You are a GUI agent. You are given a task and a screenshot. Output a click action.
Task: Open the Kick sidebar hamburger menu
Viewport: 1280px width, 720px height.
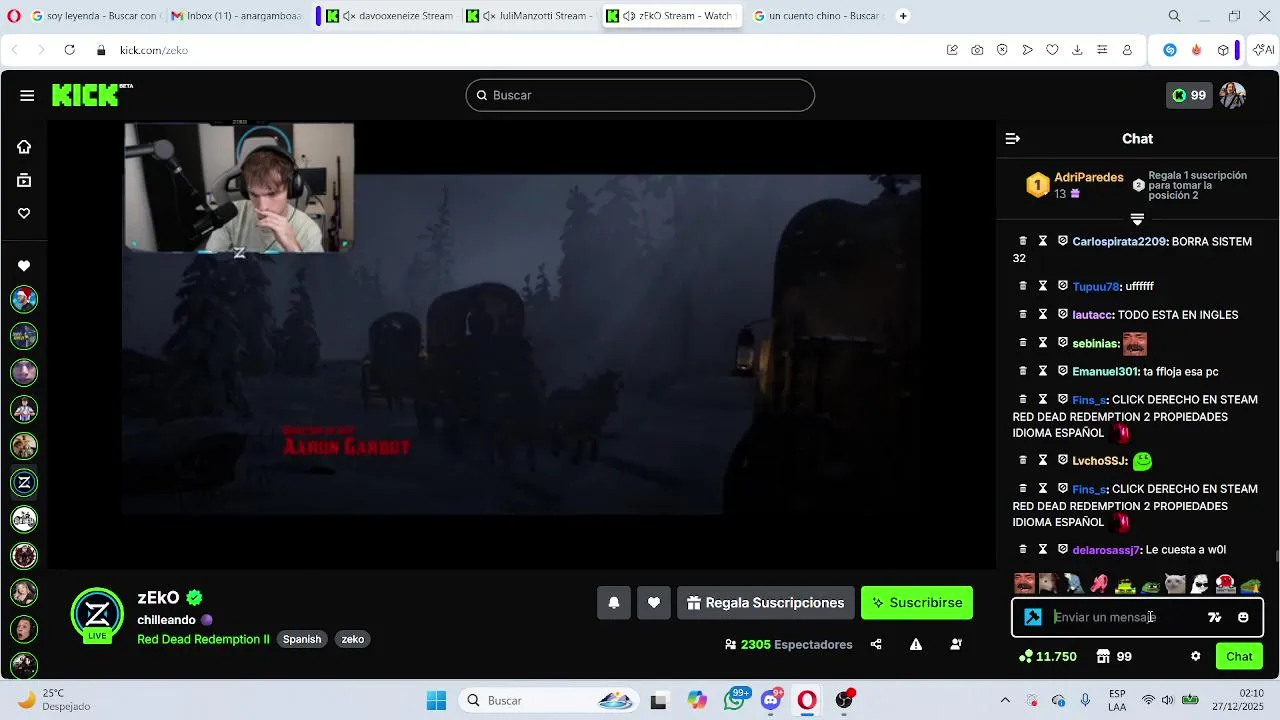pos(27,95)
